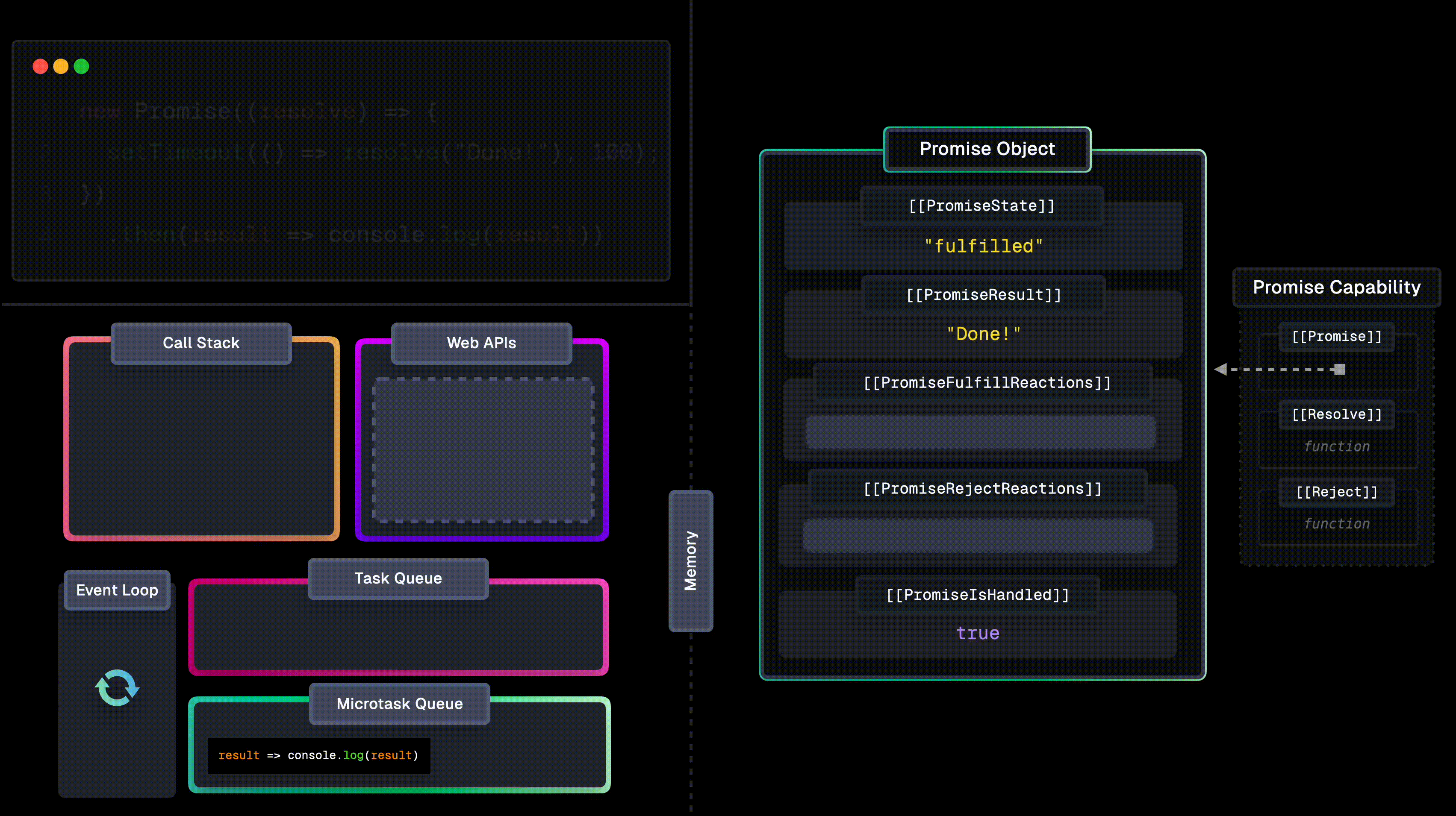Click the [[Resolve]] function entry
This screenshot has height=816, width=1456.
(x=1337, y=446)
